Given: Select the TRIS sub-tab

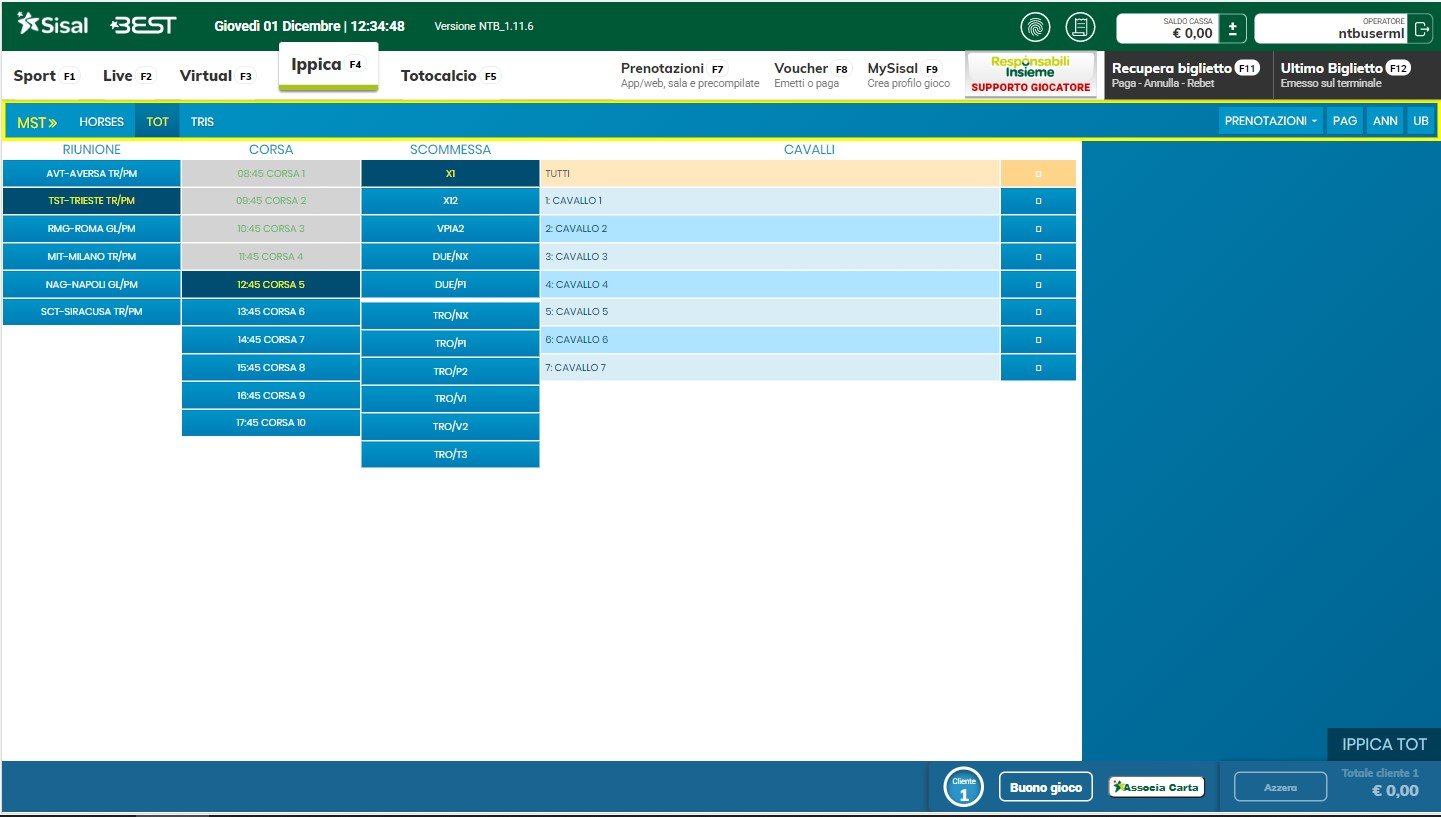Looking at the screenshot, I should pos(202,122).
